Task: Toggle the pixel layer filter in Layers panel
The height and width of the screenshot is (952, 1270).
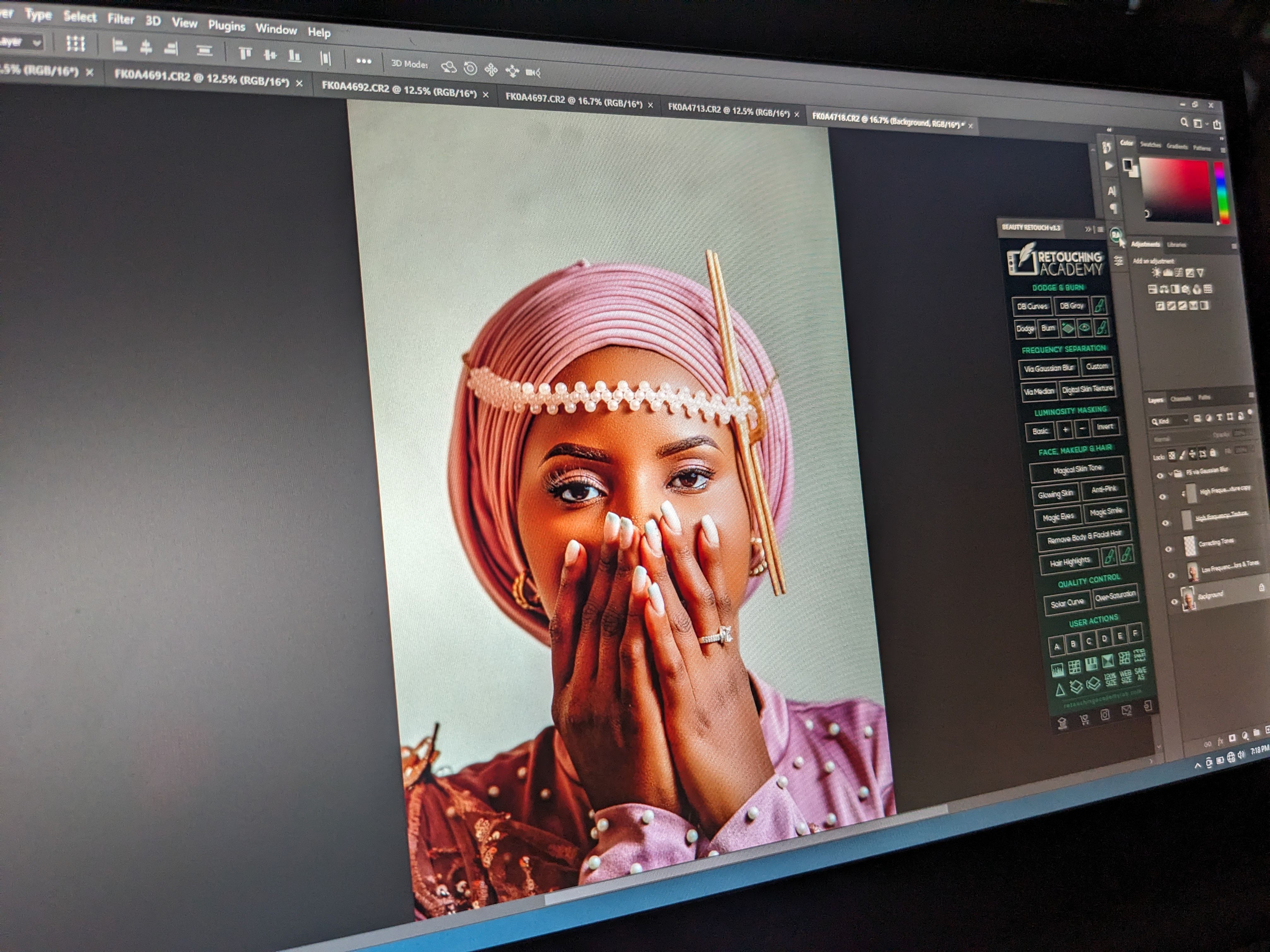Action: click(x=1197, y=418)
